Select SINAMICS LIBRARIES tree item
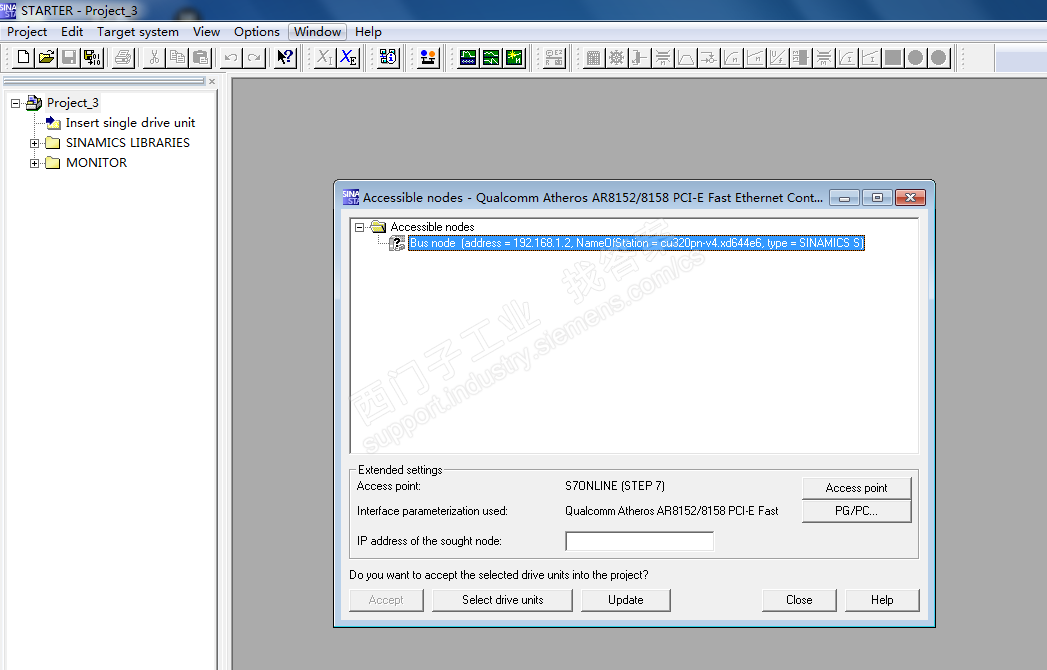Screen dimensions: 1047x670 128,143
